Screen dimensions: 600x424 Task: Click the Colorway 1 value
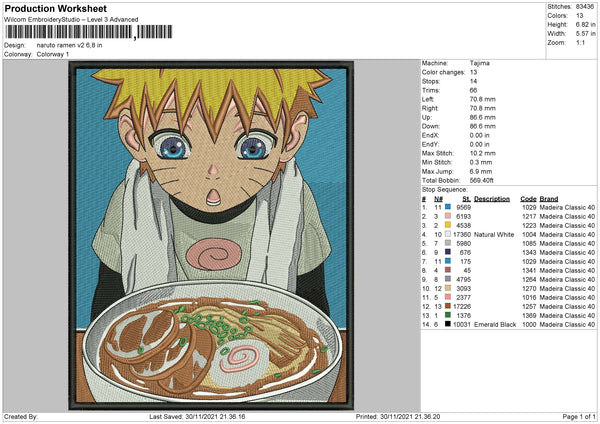[x=53, y=54]
